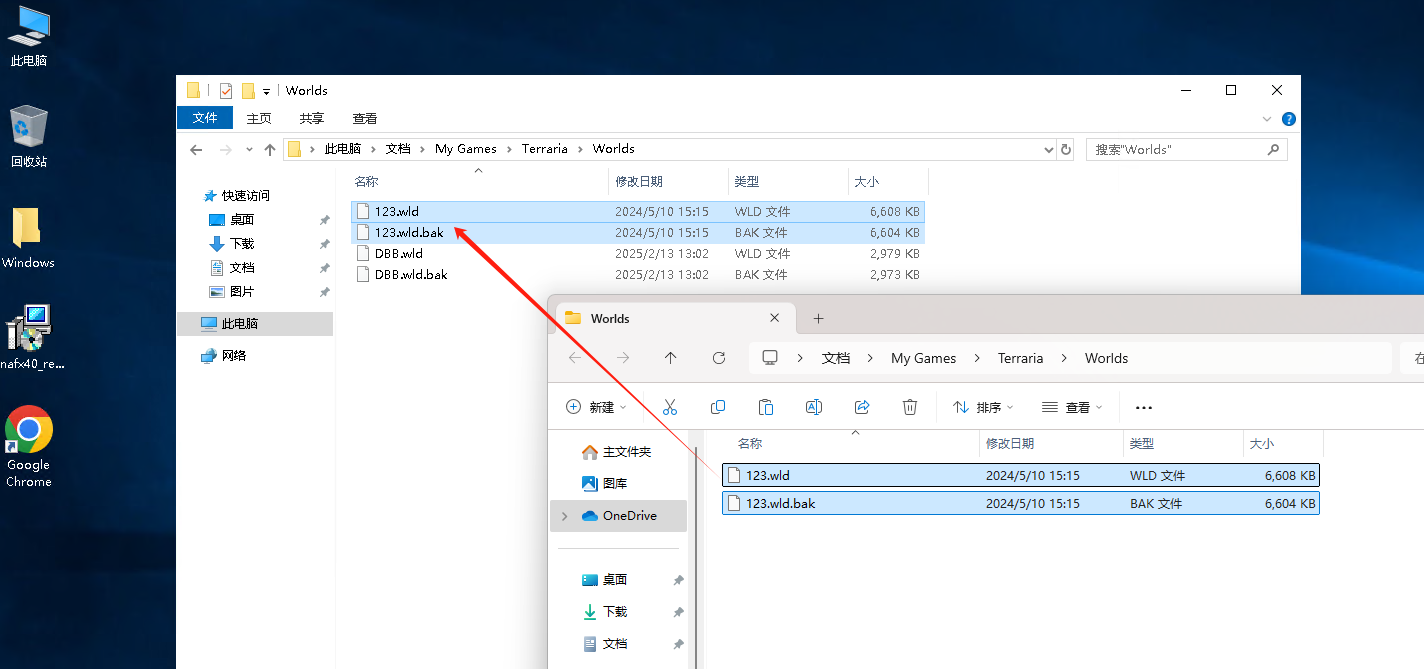Click the Copy icon in front window toolbar
Screen dimensions: 1424x669
pos(718,407)
